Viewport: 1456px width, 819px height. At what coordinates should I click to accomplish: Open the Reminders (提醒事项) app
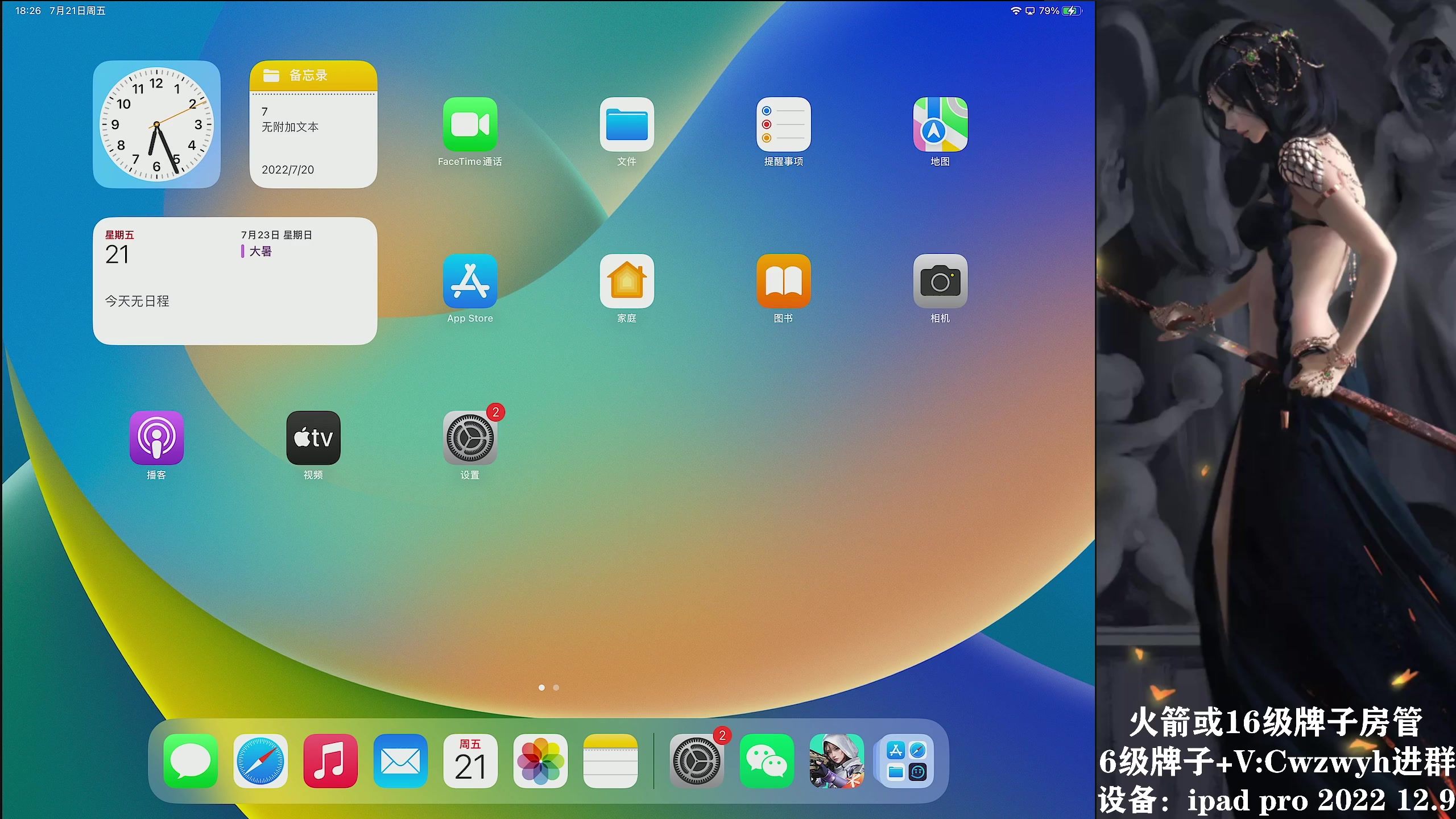[784, 124]
